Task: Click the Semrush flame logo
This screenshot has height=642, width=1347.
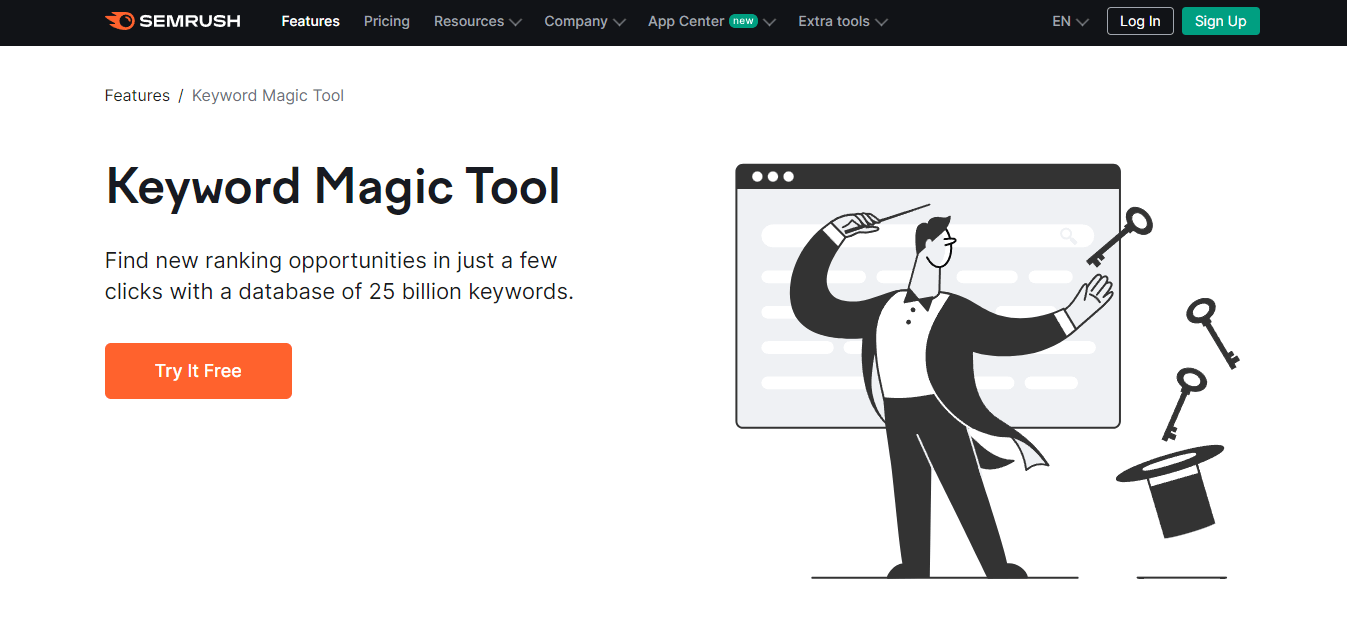Action: [119, 21]
